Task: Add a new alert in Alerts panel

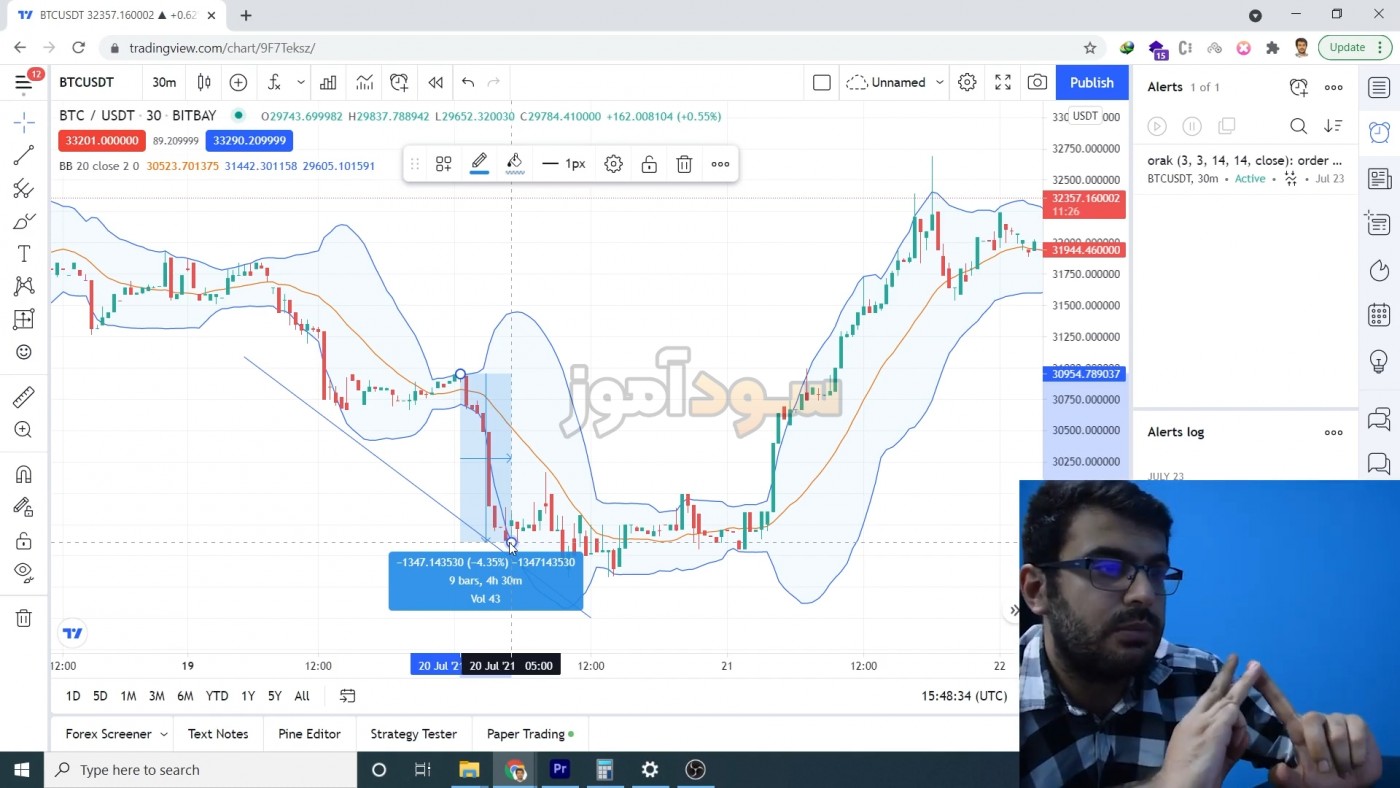Action: click(1298, 87)
